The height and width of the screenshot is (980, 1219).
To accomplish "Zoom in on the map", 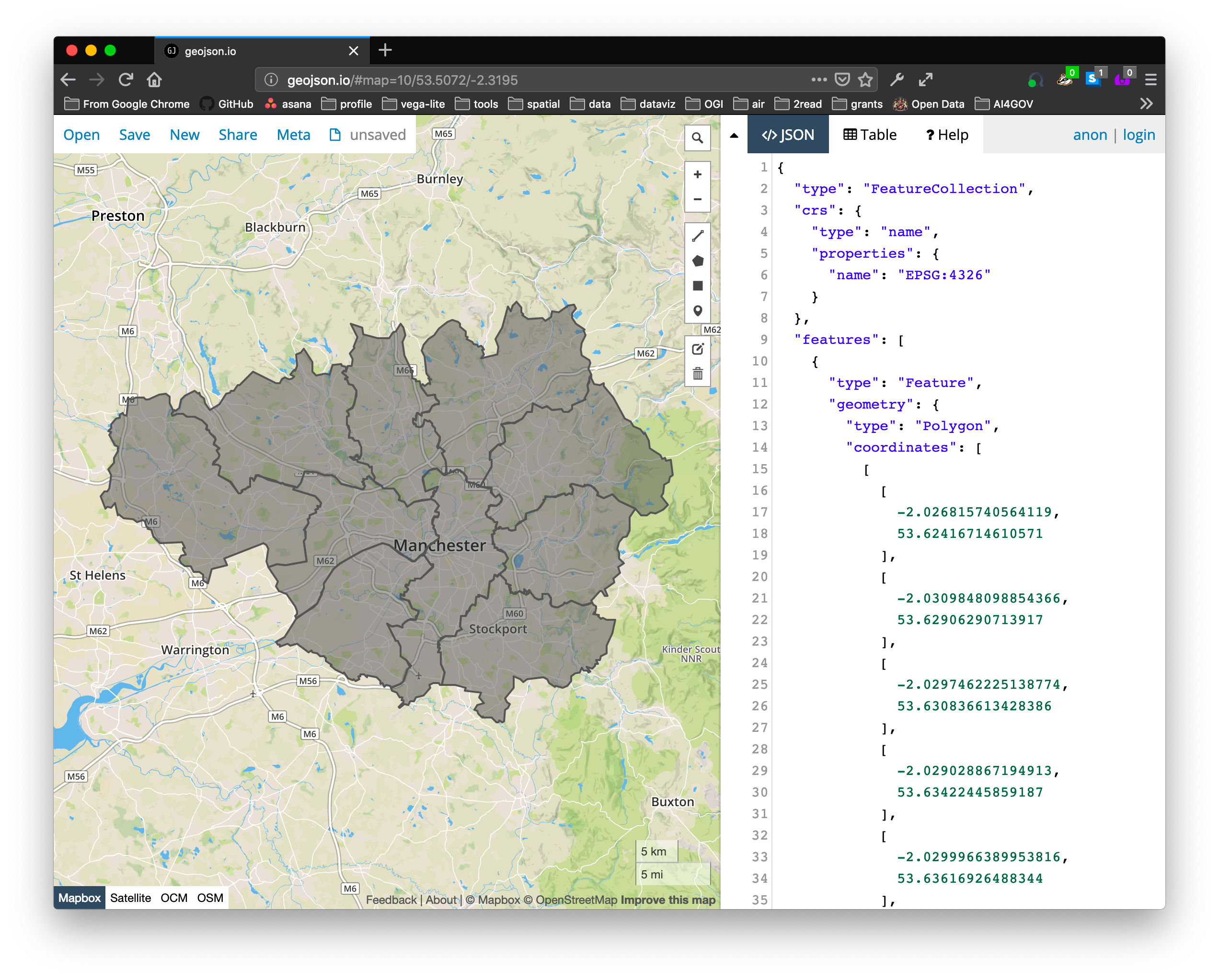I will pos(697,175).
